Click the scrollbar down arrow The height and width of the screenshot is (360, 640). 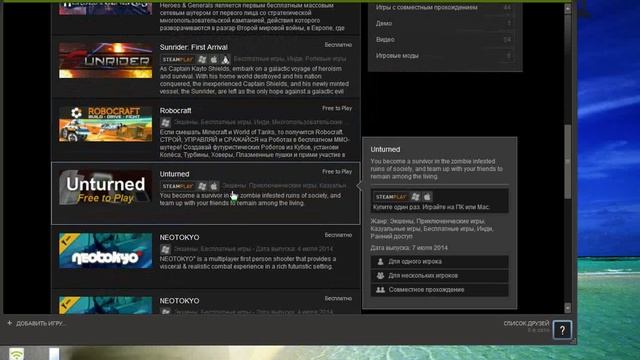tap(568, 307)
